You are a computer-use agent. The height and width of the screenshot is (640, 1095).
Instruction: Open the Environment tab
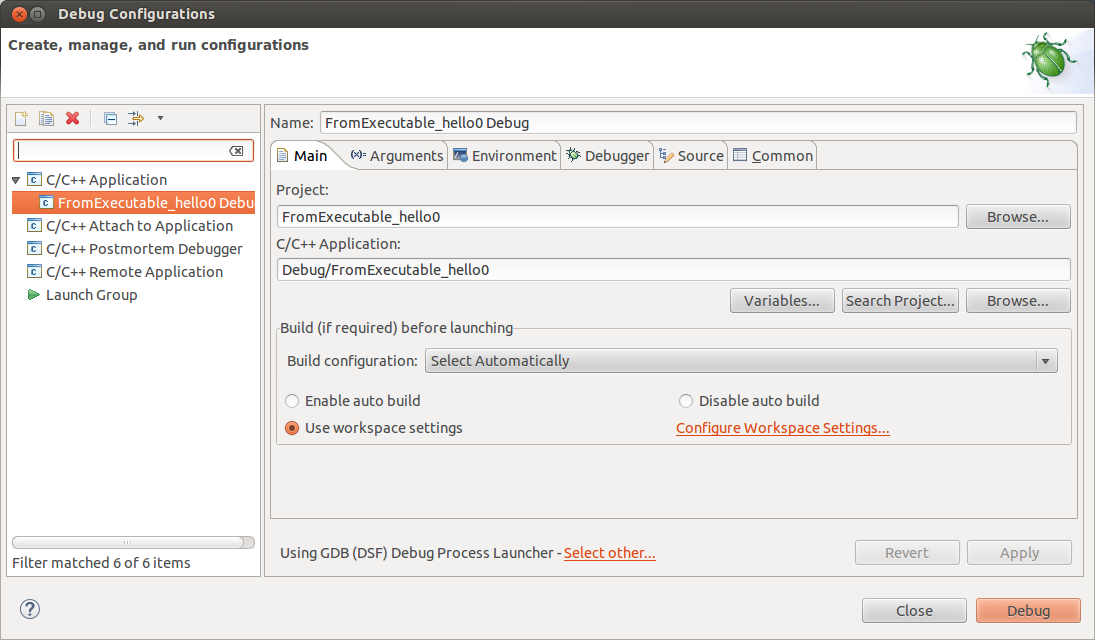pyautogui.click(x=504, y=156)
